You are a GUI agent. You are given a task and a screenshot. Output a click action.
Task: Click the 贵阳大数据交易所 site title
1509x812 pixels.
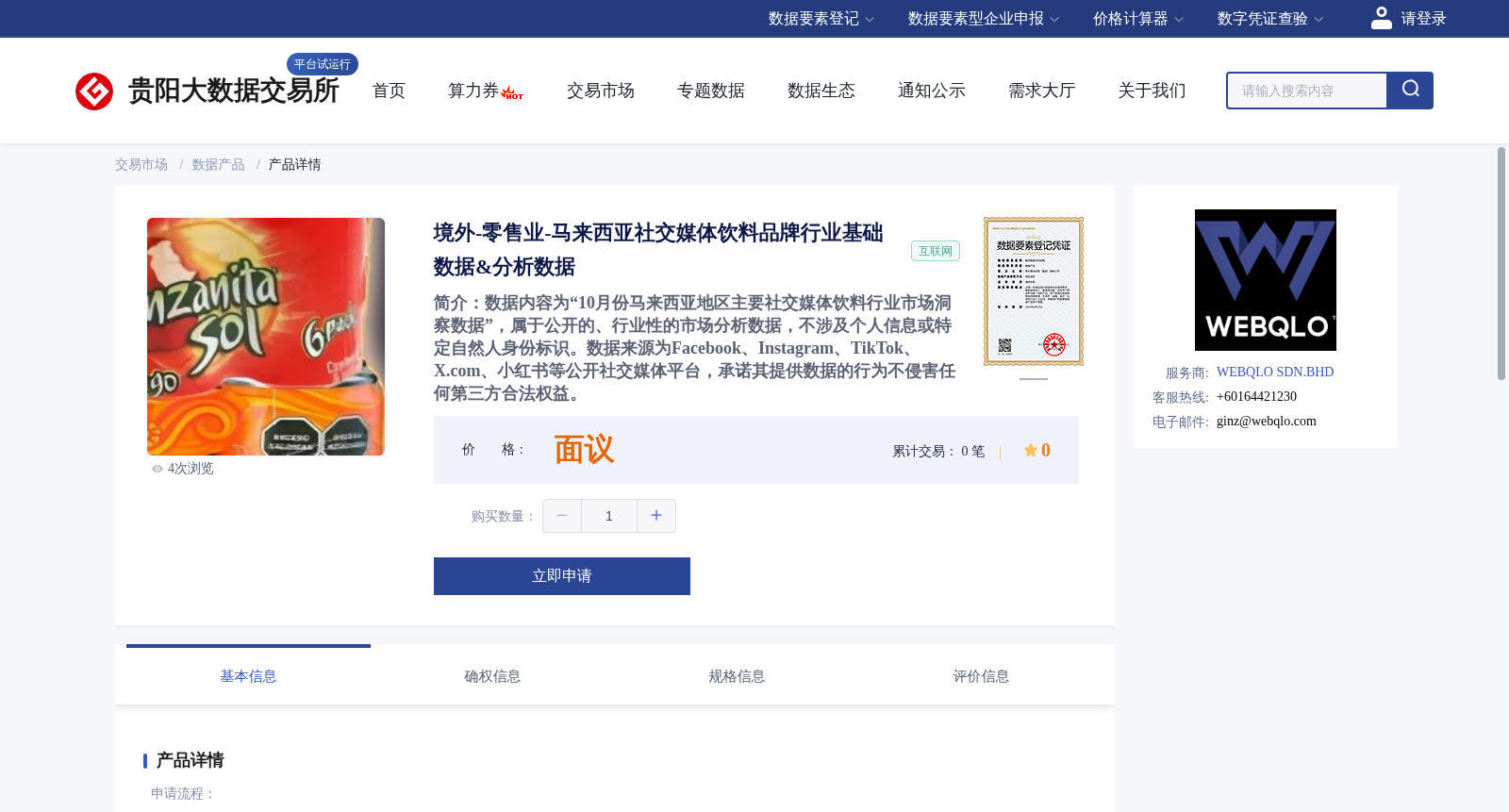(x=233, y=91)
